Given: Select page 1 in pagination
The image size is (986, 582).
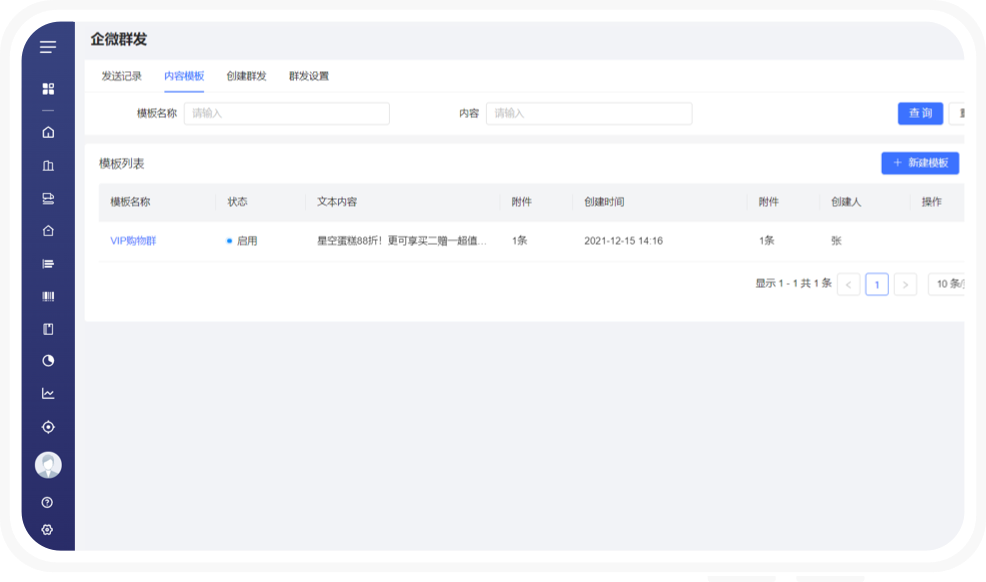Looking at the screenshot, I should coord(877,284).
